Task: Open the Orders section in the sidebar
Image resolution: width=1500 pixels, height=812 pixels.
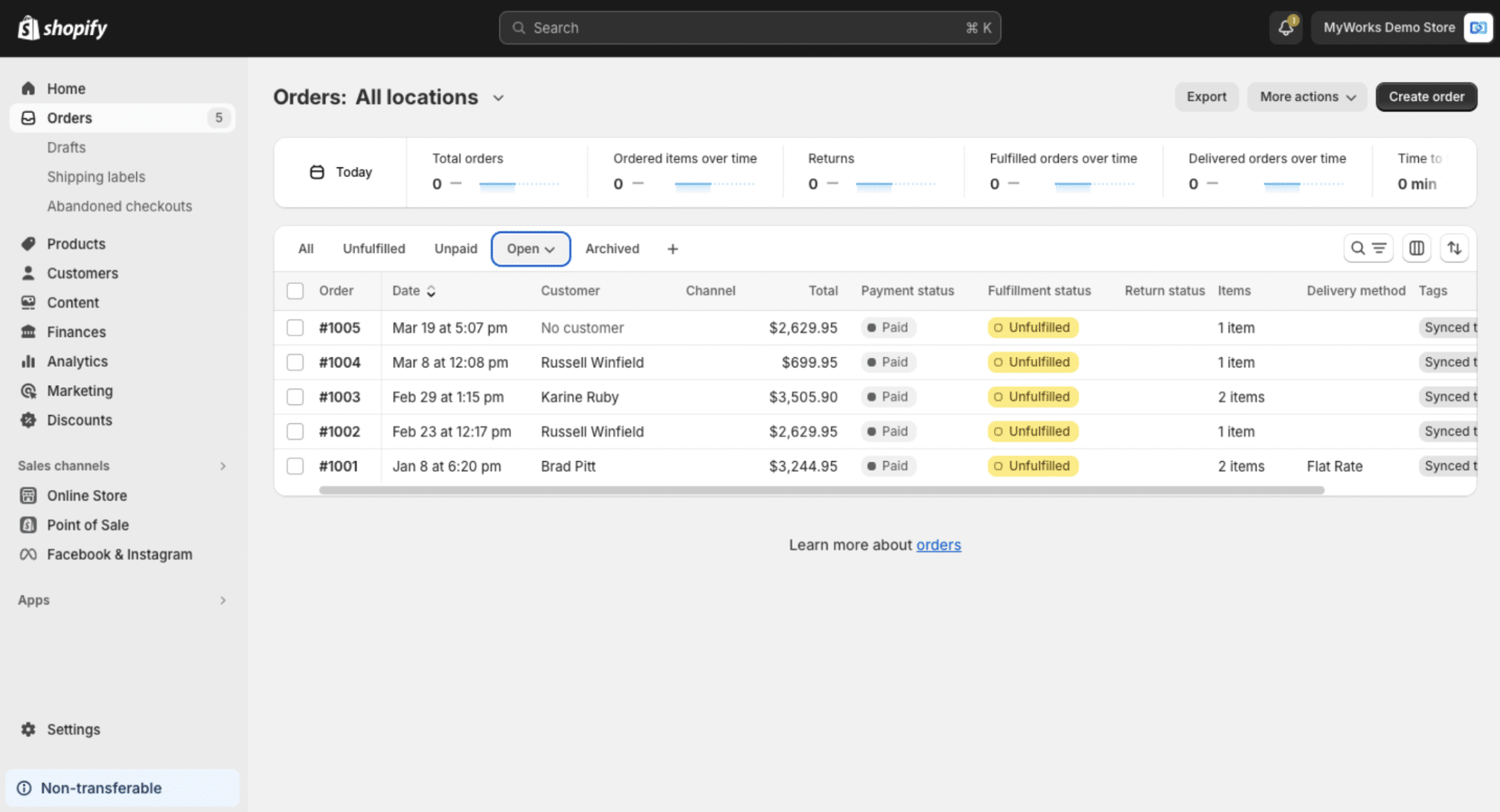Action: coord(69,117)
